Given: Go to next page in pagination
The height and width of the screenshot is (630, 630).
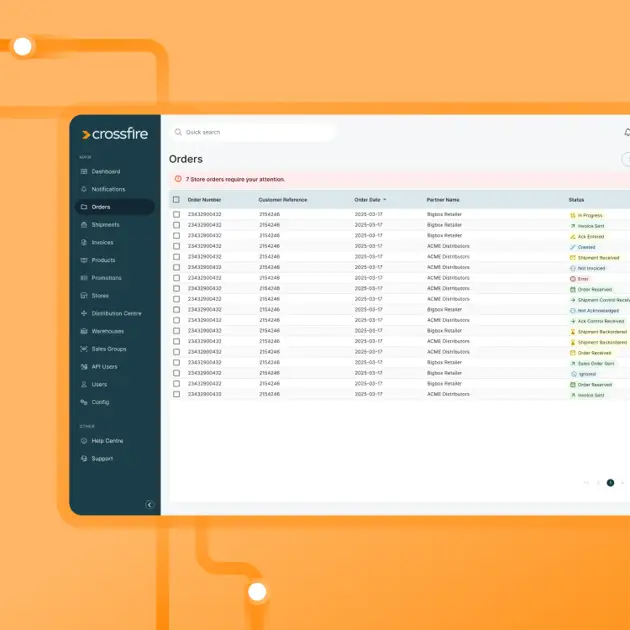Looking at the screenshot, I should [623, 483].
